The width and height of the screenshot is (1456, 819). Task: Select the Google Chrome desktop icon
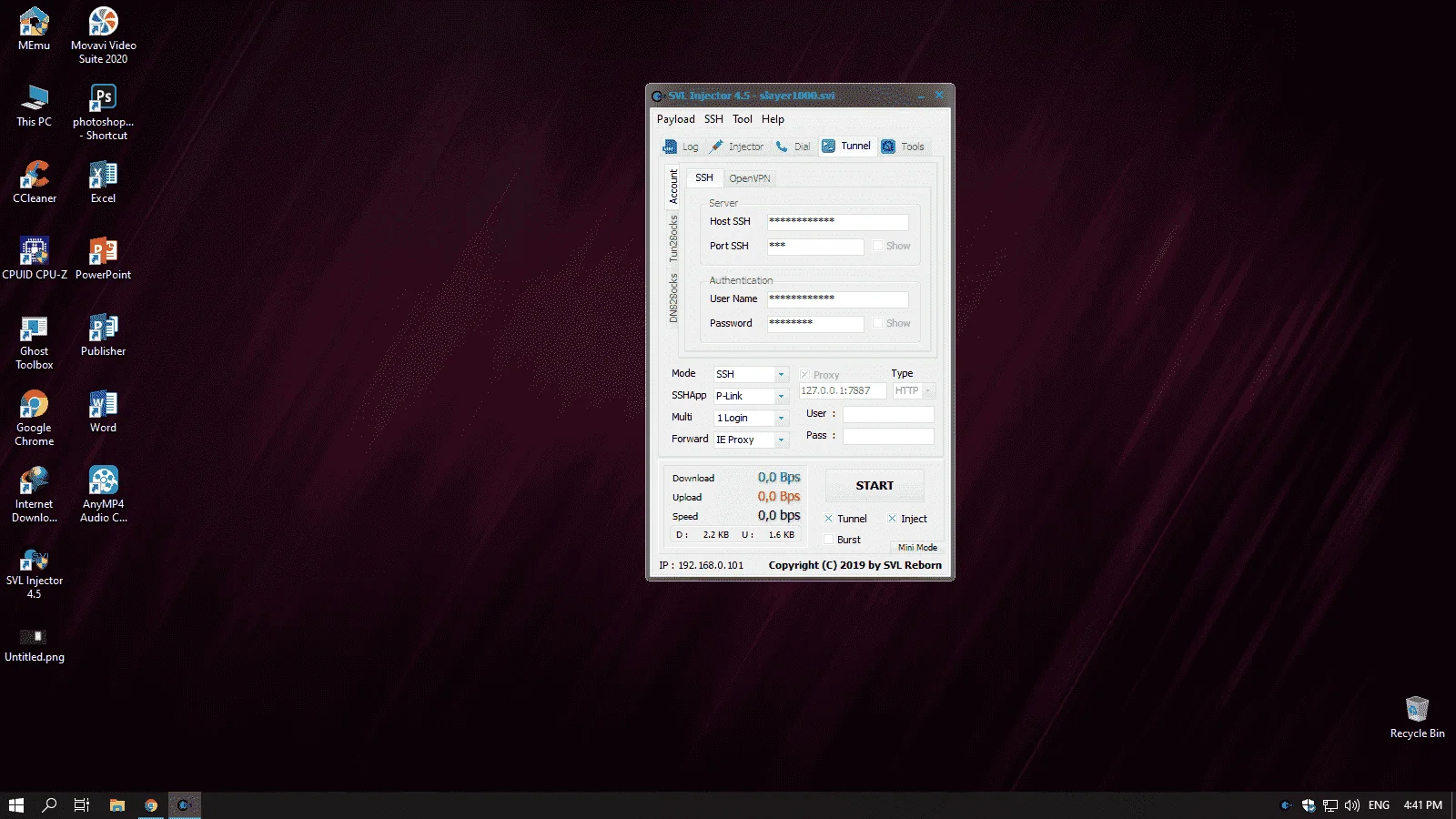point(35,417)
